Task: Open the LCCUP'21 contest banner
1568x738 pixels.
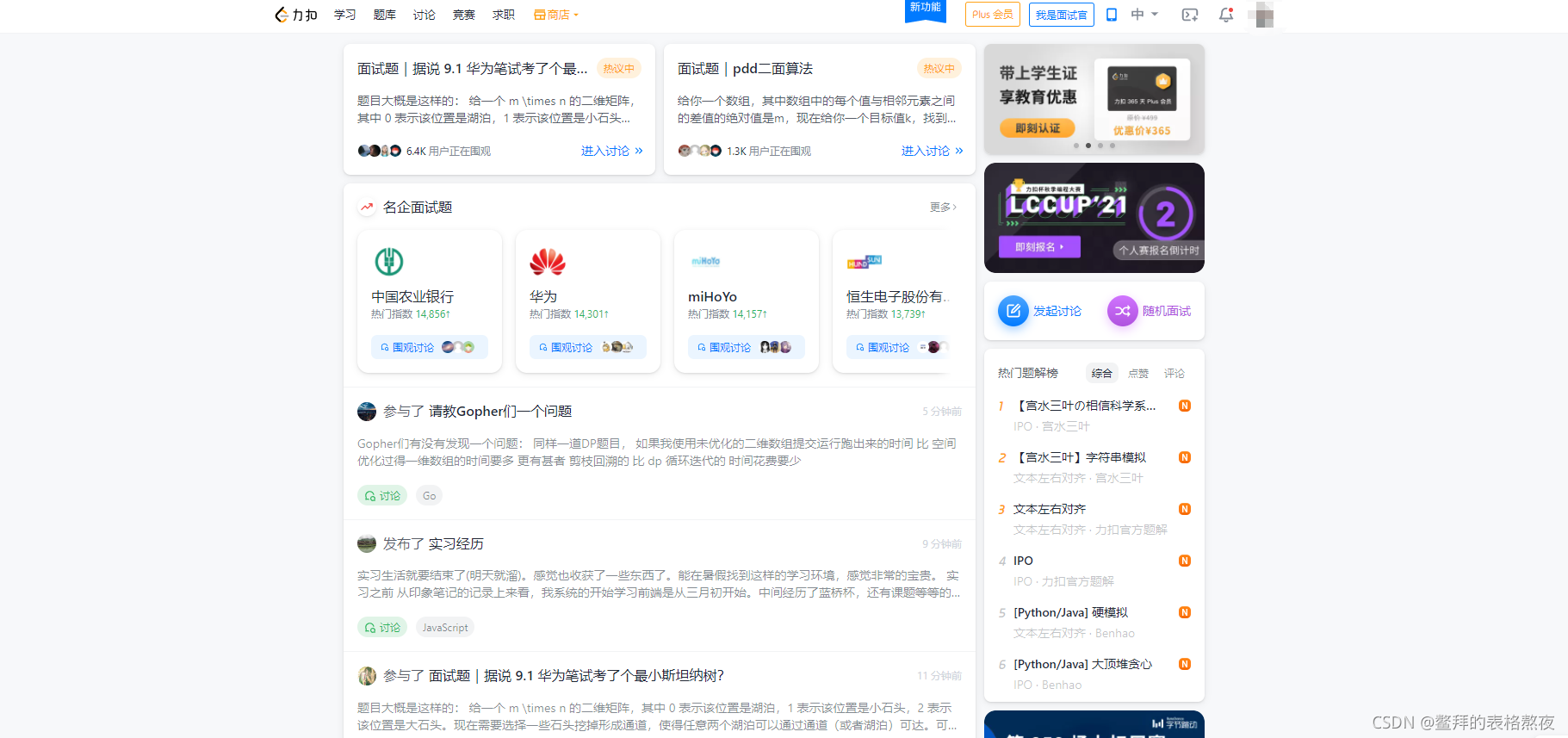Action: click(x=1094, y=218)
